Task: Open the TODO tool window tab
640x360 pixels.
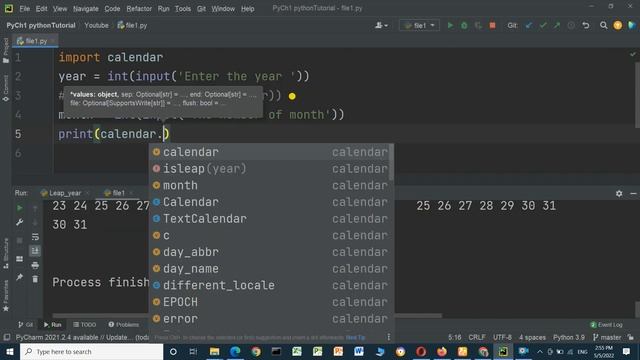Action: pyautogui.click(x=84, y=325)
